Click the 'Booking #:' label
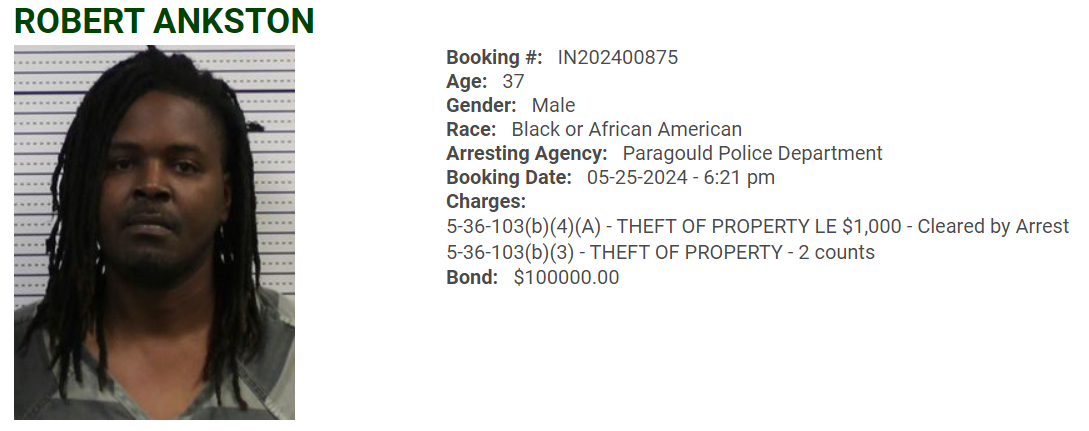 point(494,57)
